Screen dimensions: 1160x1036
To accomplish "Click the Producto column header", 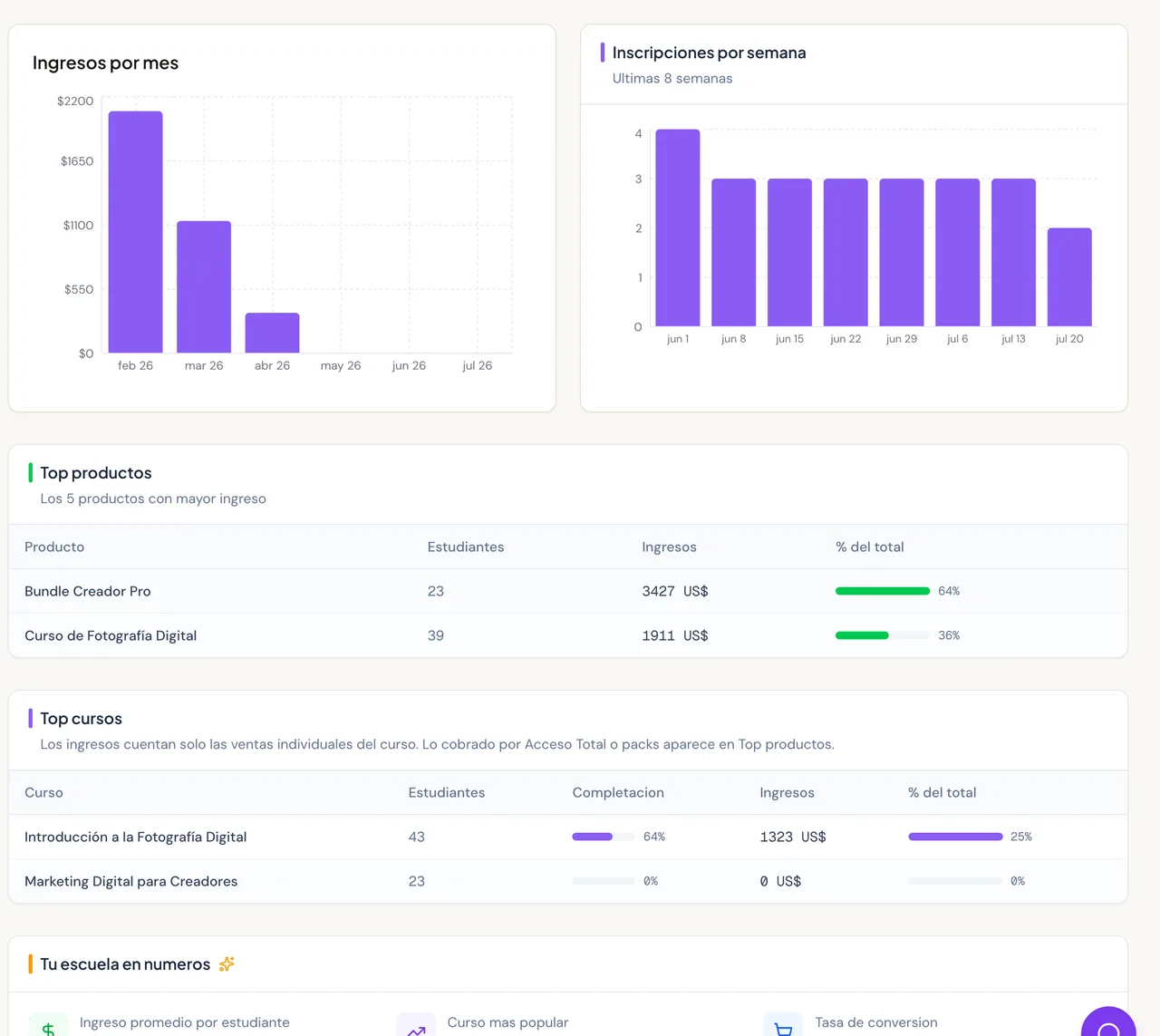I will [x=54, y=547].
